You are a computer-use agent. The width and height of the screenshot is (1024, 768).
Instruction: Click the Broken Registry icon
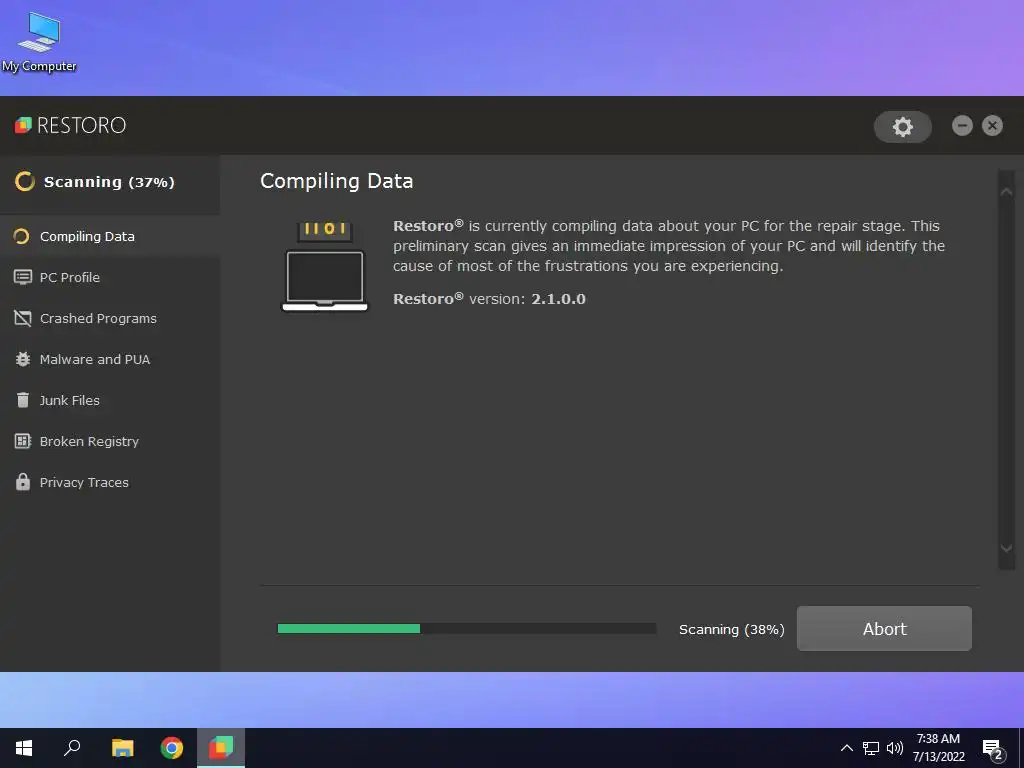[x=23, y=441]
